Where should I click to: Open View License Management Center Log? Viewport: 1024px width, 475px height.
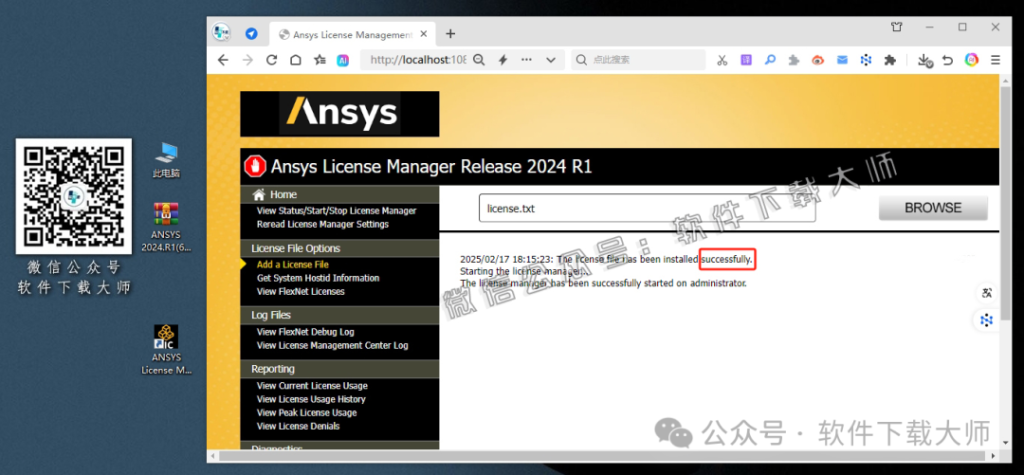[x=332, y=345]
